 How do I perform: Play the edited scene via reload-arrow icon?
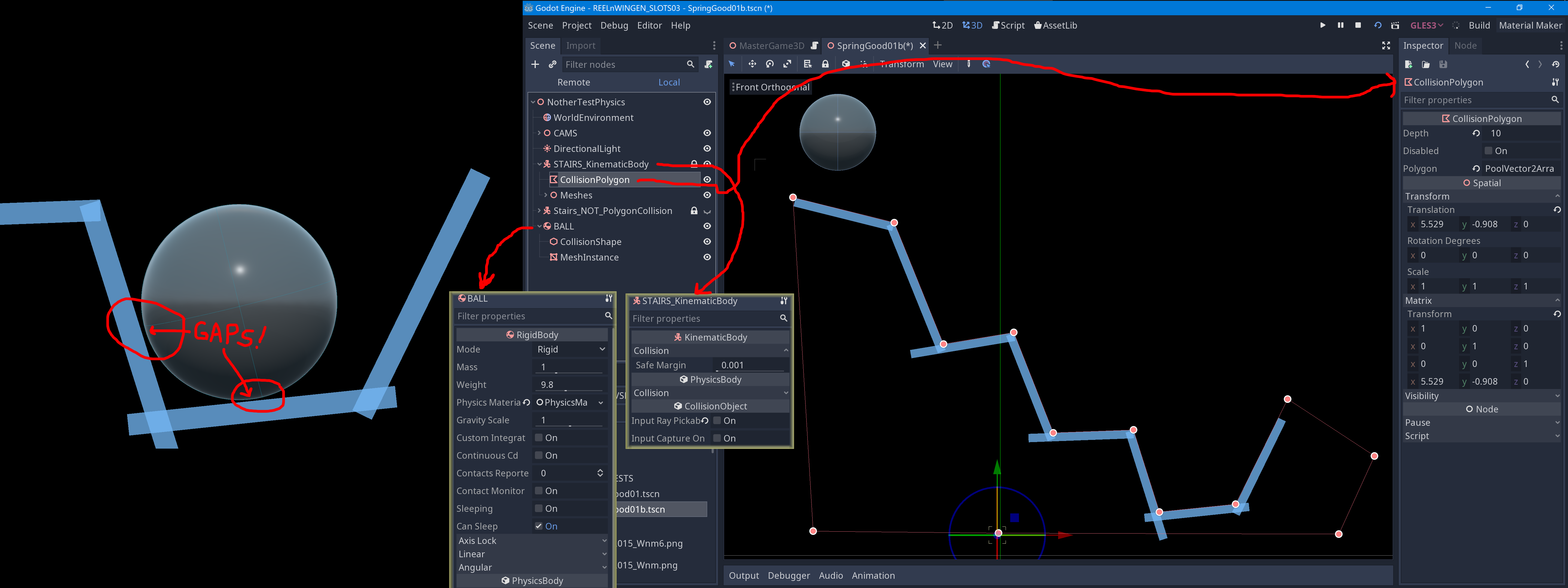point(1377,26)
